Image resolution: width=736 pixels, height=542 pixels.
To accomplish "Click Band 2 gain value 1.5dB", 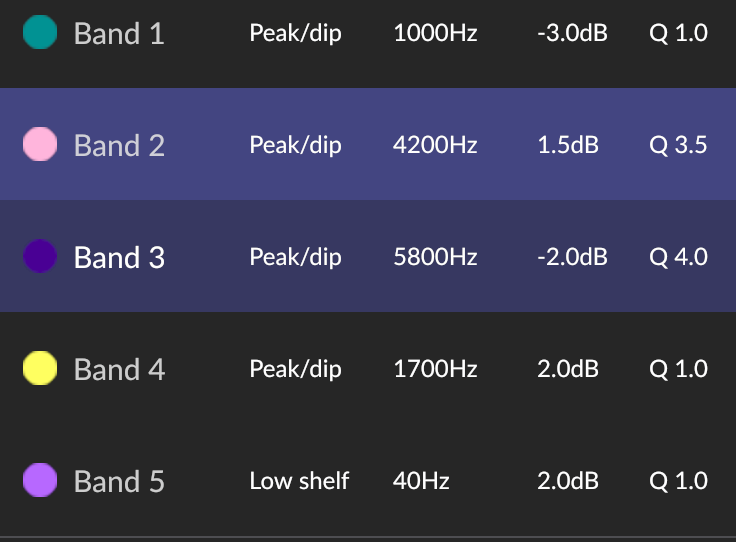I will pos(568,145).
